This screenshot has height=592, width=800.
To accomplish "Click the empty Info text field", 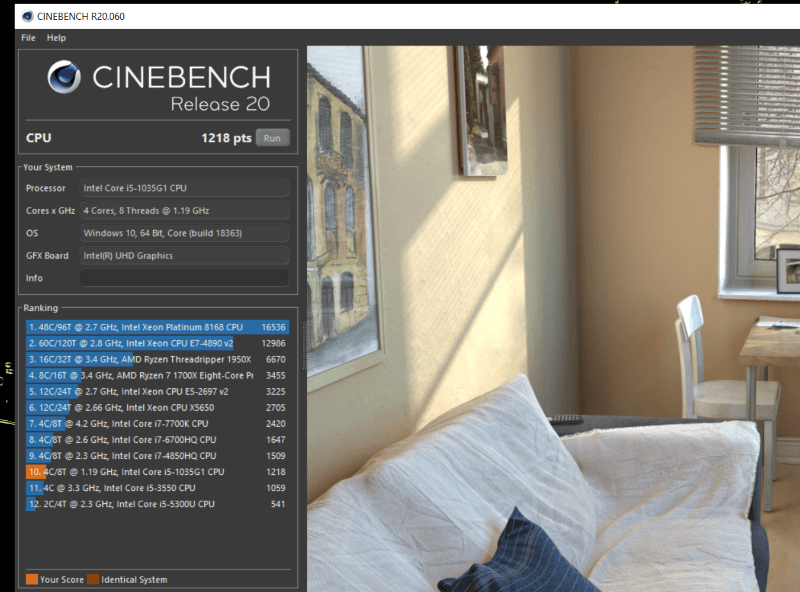I will pyautogui.click(x=184, y=278).
